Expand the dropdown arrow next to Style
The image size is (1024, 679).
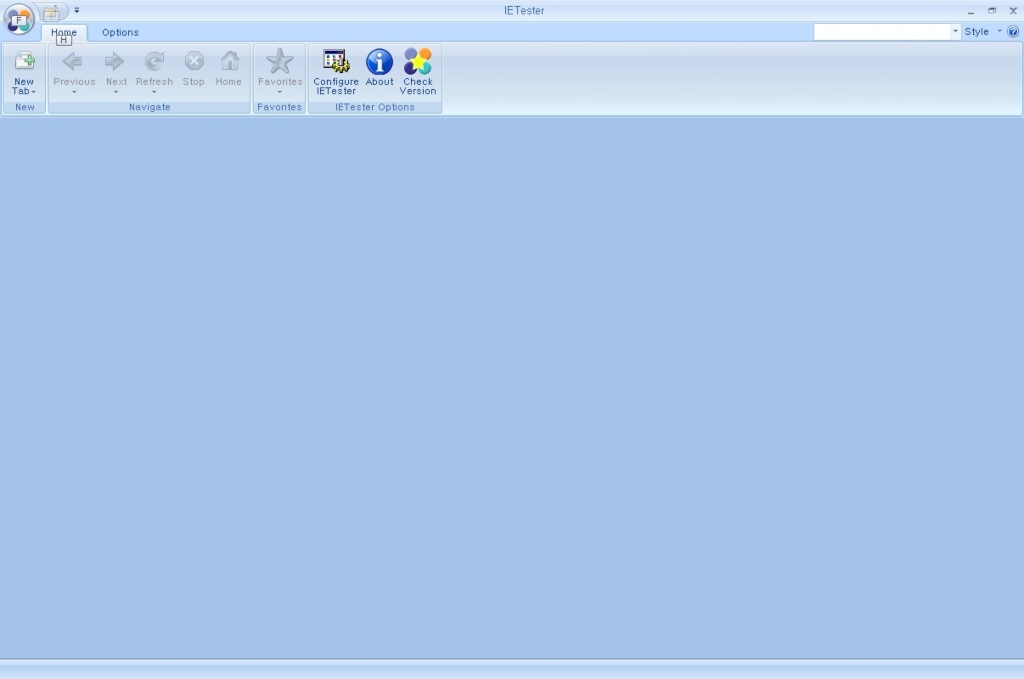999,31
